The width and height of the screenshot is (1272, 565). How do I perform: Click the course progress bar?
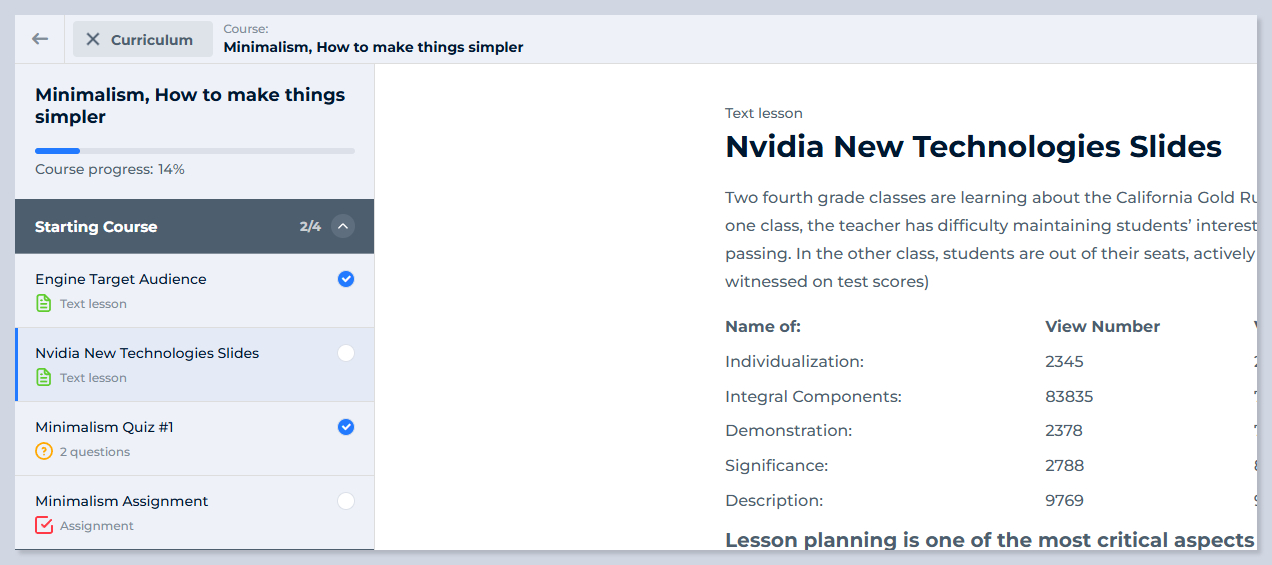pos(195,151)
